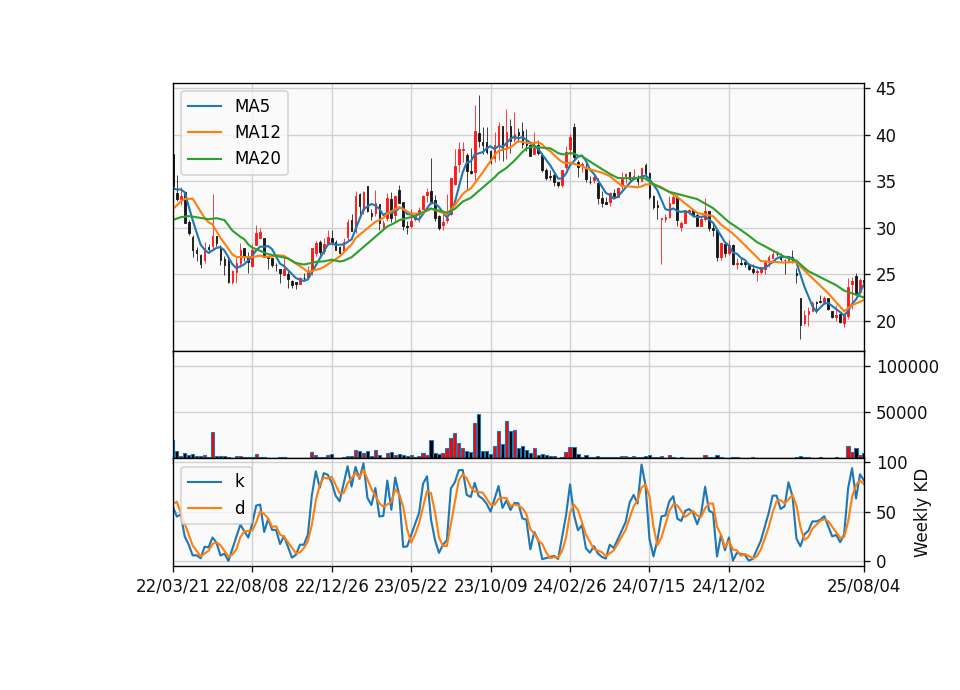Click the 22/12/26 date tick label
This screenshot has height=690, width=960.
coord(332,586)
